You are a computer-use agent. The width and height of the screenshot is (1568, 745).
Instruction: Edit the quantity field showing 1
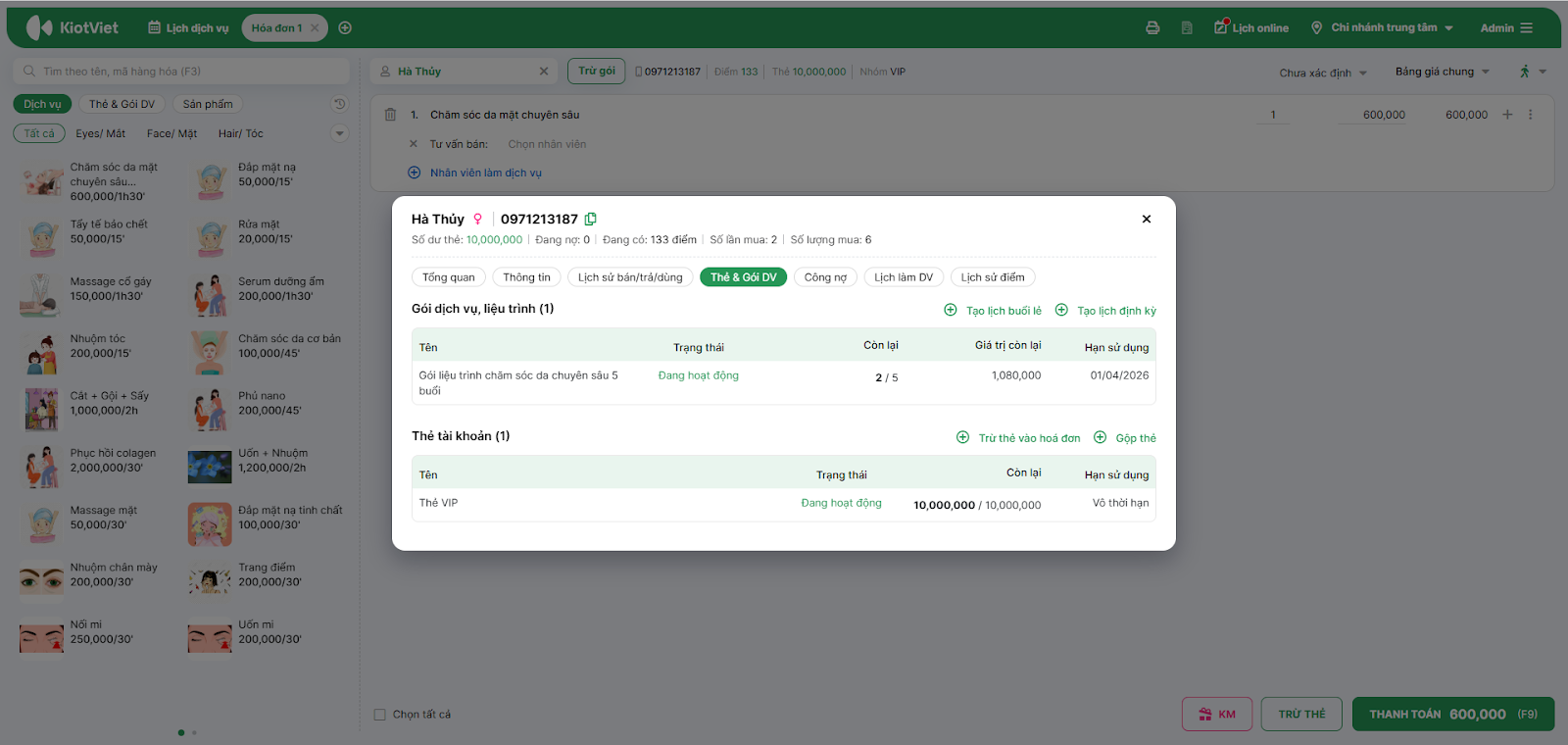point(1273,115)
